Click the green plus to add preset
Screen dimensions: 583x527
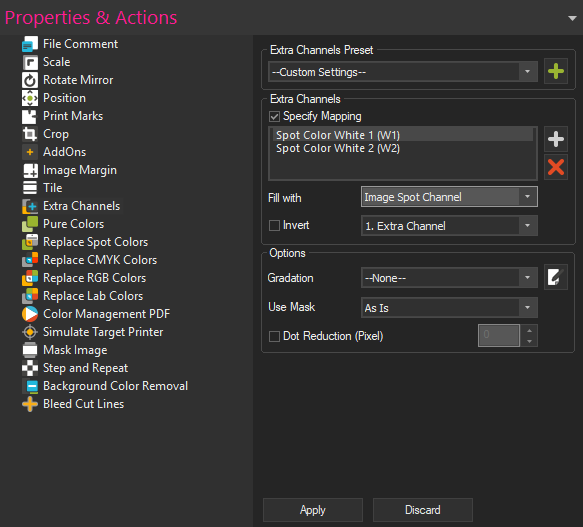point(555,71)
